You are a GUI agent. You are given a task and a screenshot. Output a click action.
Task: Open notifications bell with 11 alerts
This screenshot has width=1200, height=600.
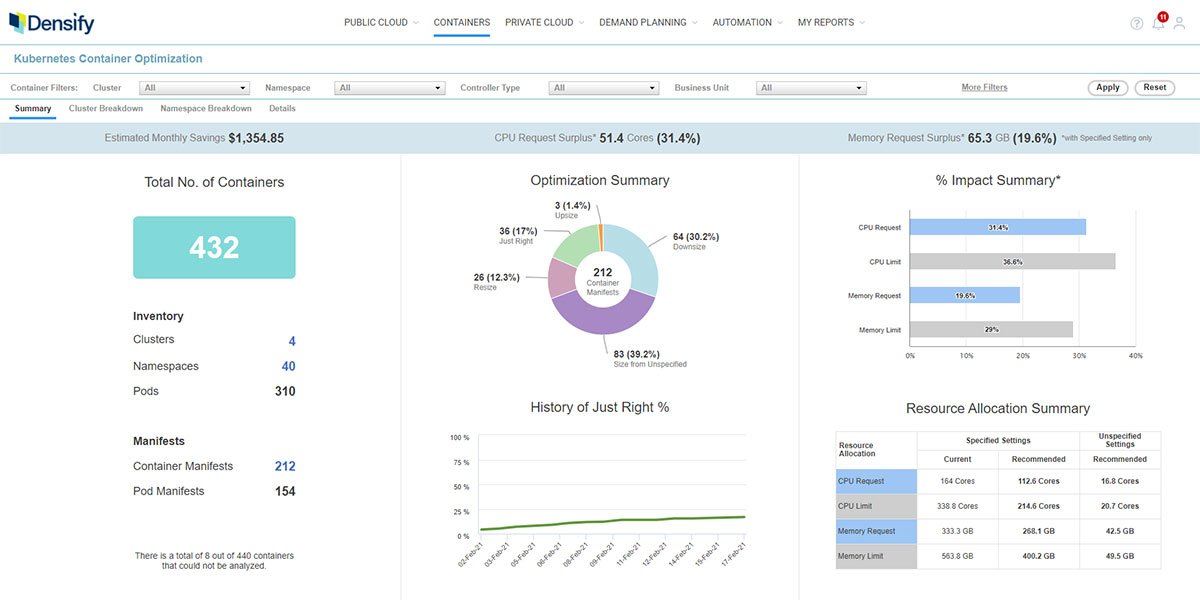(1159, 23)
